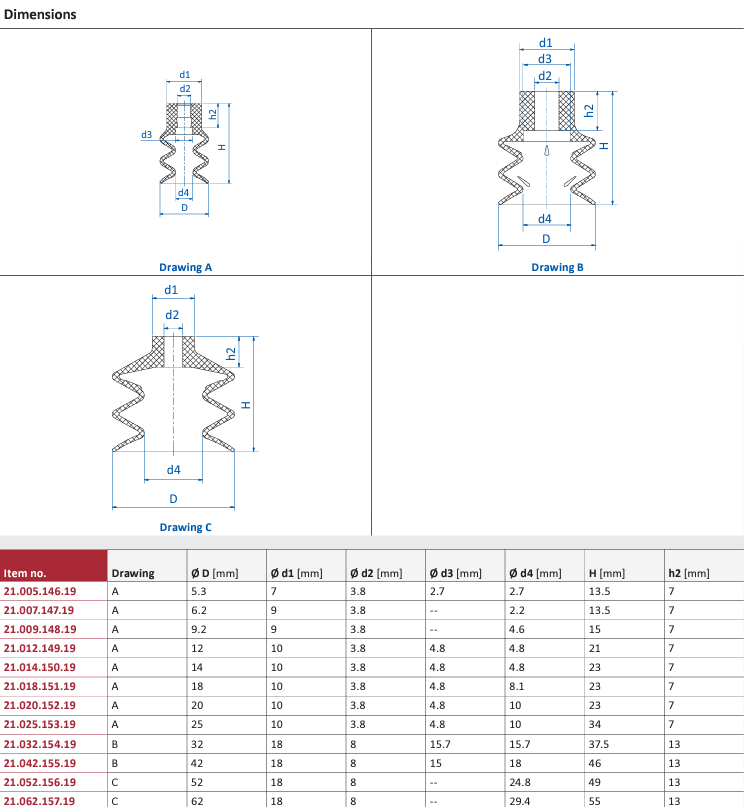Click the Drawing C bellows illustration
Viewport: 744px width, 807px height.
point(185,397)
